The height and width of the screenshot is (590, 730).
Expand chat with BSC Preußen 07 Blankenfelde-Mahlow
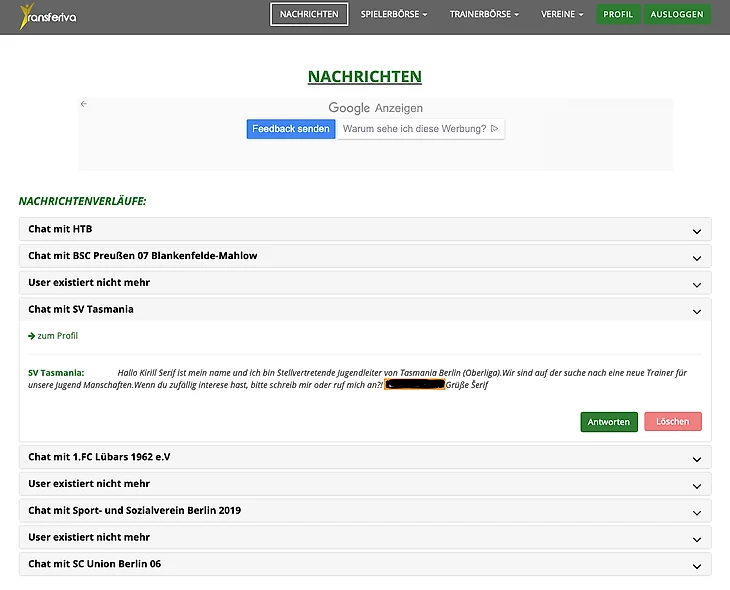click(365, 256)
